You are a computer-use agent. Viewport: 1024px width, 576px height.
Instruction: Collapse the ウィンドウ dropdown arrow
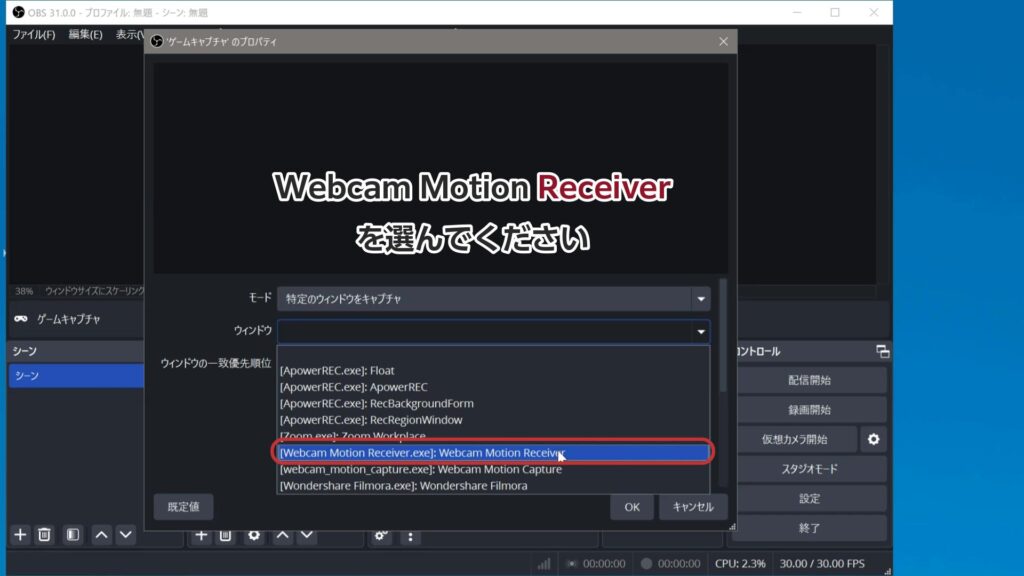click(x=700, y=331)
